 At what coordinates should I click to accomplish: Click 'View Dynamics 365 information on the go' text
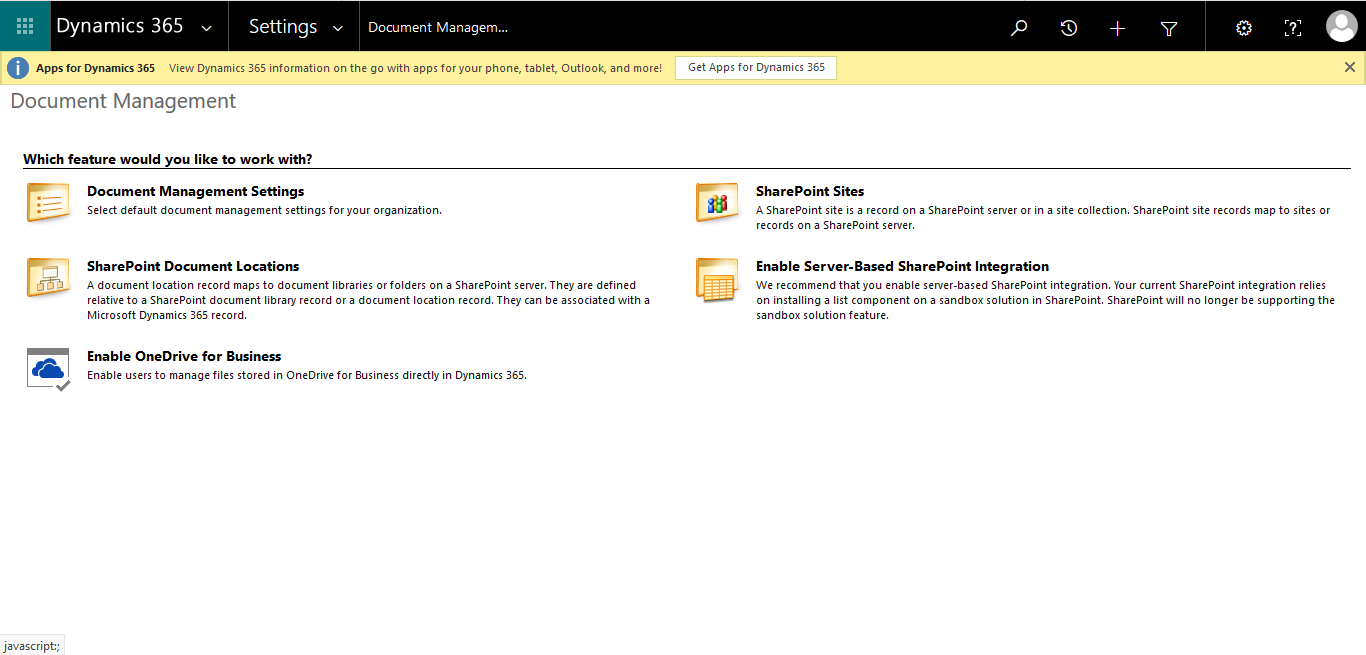415,68
